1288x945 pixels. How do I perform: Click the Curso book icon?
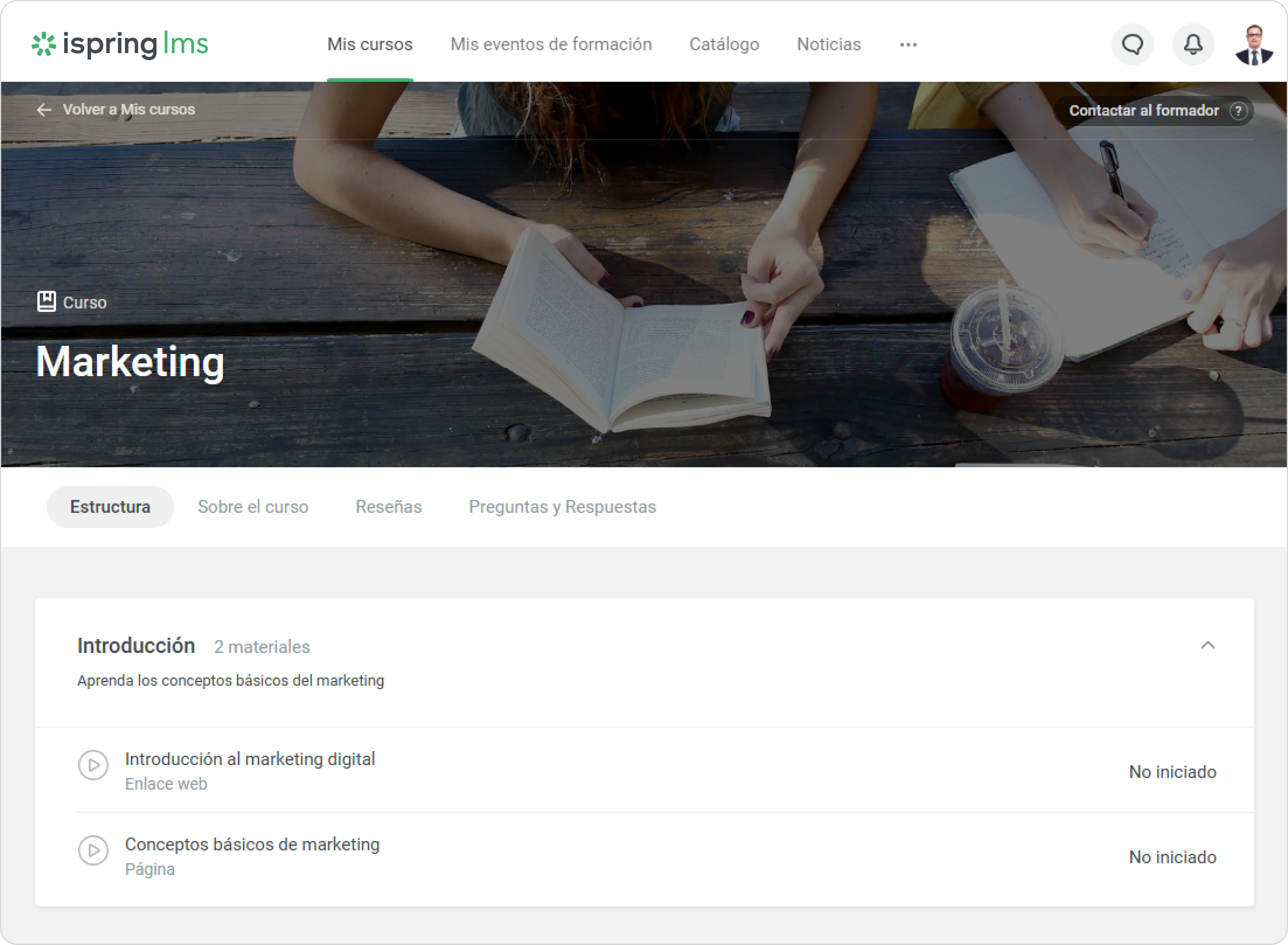[46, 301]
